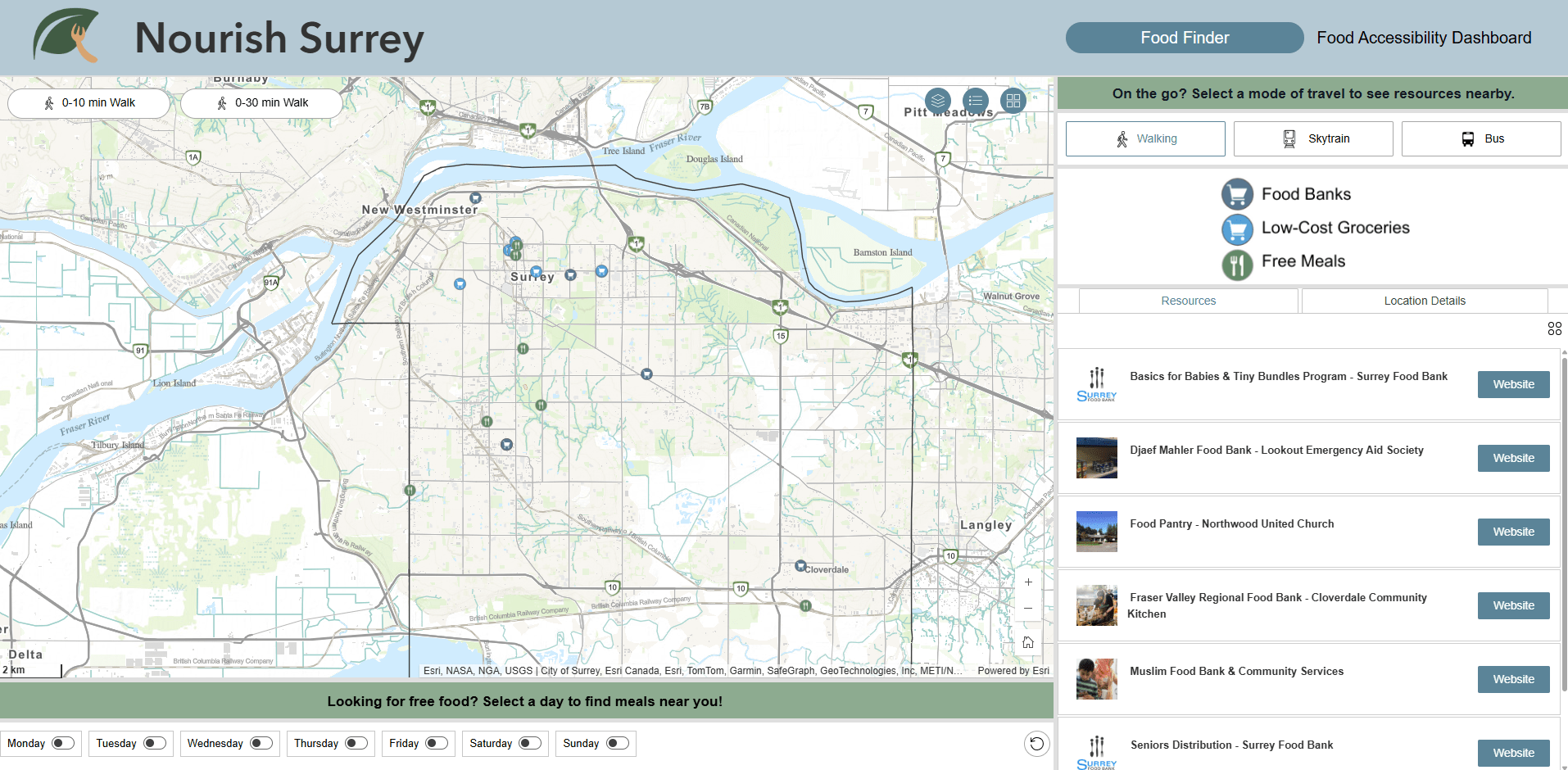Screen dimensions: 1568x770
Task: Click the Food Banks legend label
Action: click(x=1306, y=194)
